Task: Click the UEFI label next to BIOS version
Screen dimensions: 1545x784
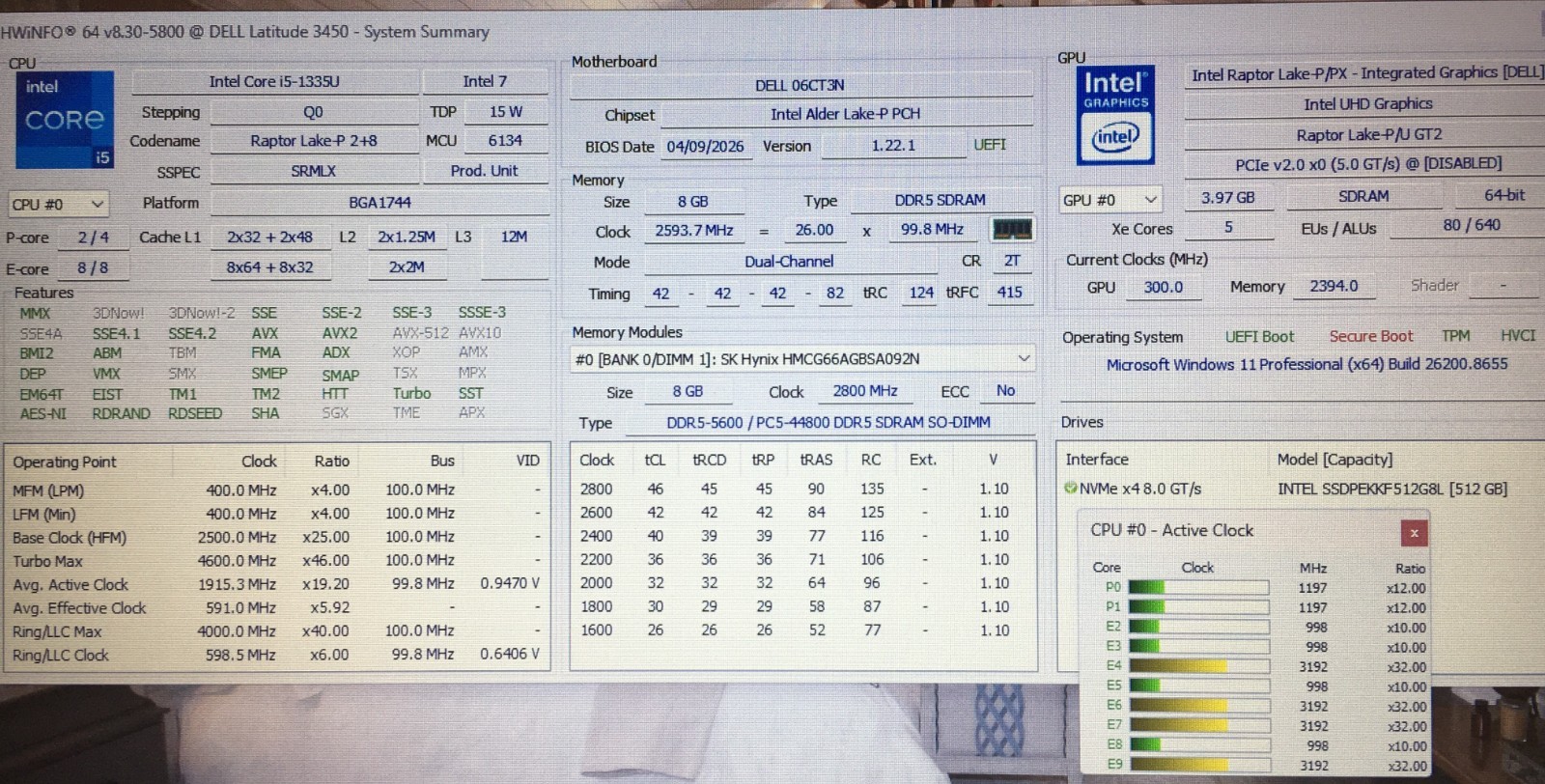Action: [x=990, y=145]
